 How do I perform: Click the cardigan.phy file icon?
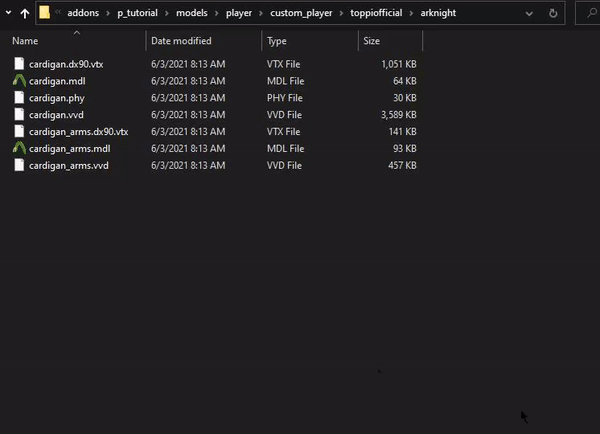click(x=19, y=98)
